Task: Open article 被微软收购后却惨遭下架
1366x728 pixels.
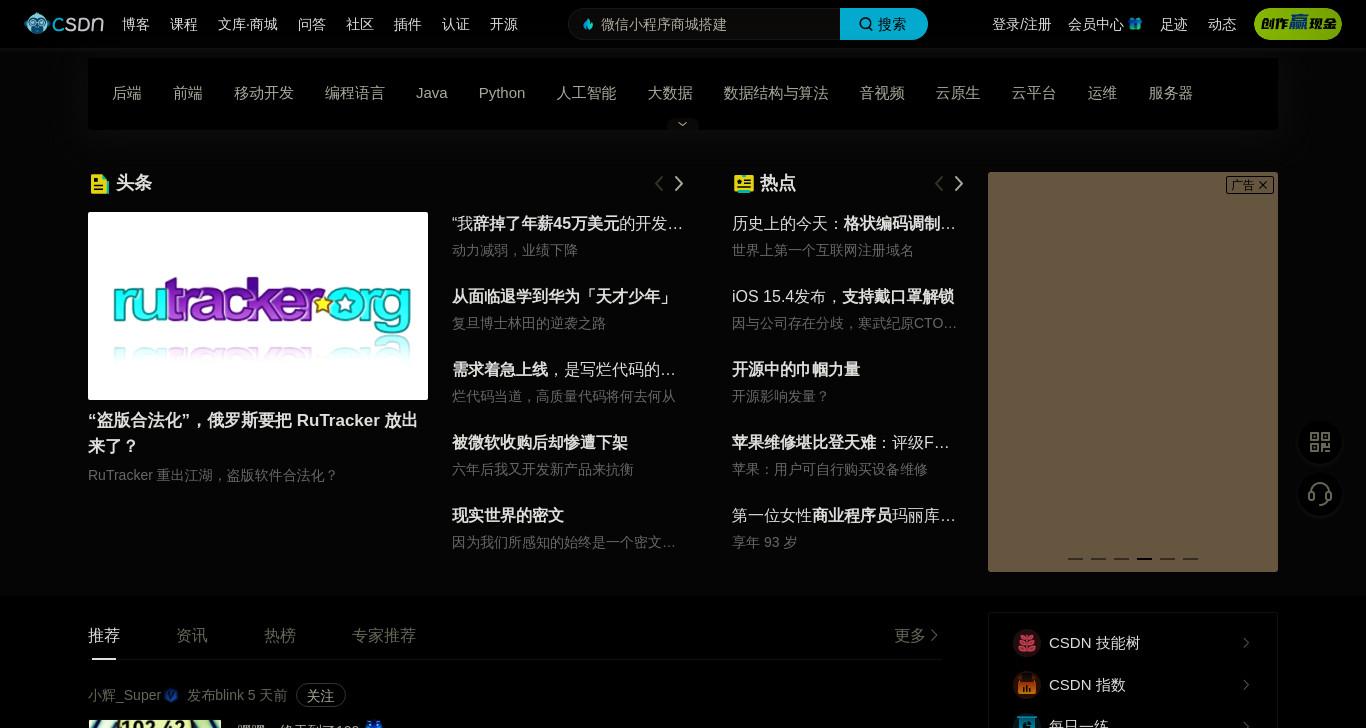Action: pos(540,443)
